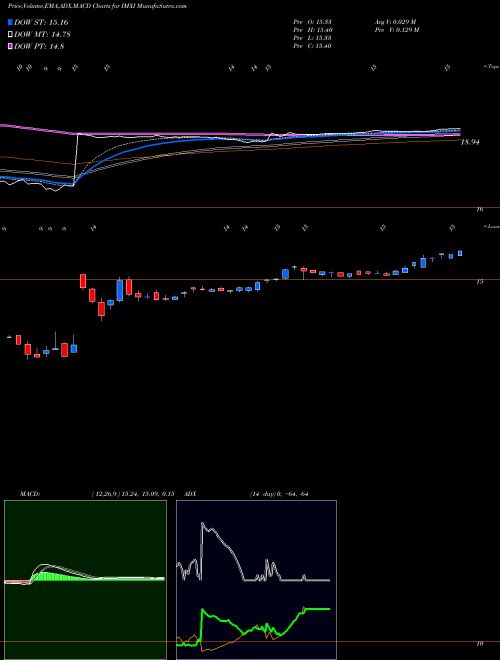Click the 15 price axis label beside the candles
Viewport: 500px width, 660px height.
tap(480, 282)
